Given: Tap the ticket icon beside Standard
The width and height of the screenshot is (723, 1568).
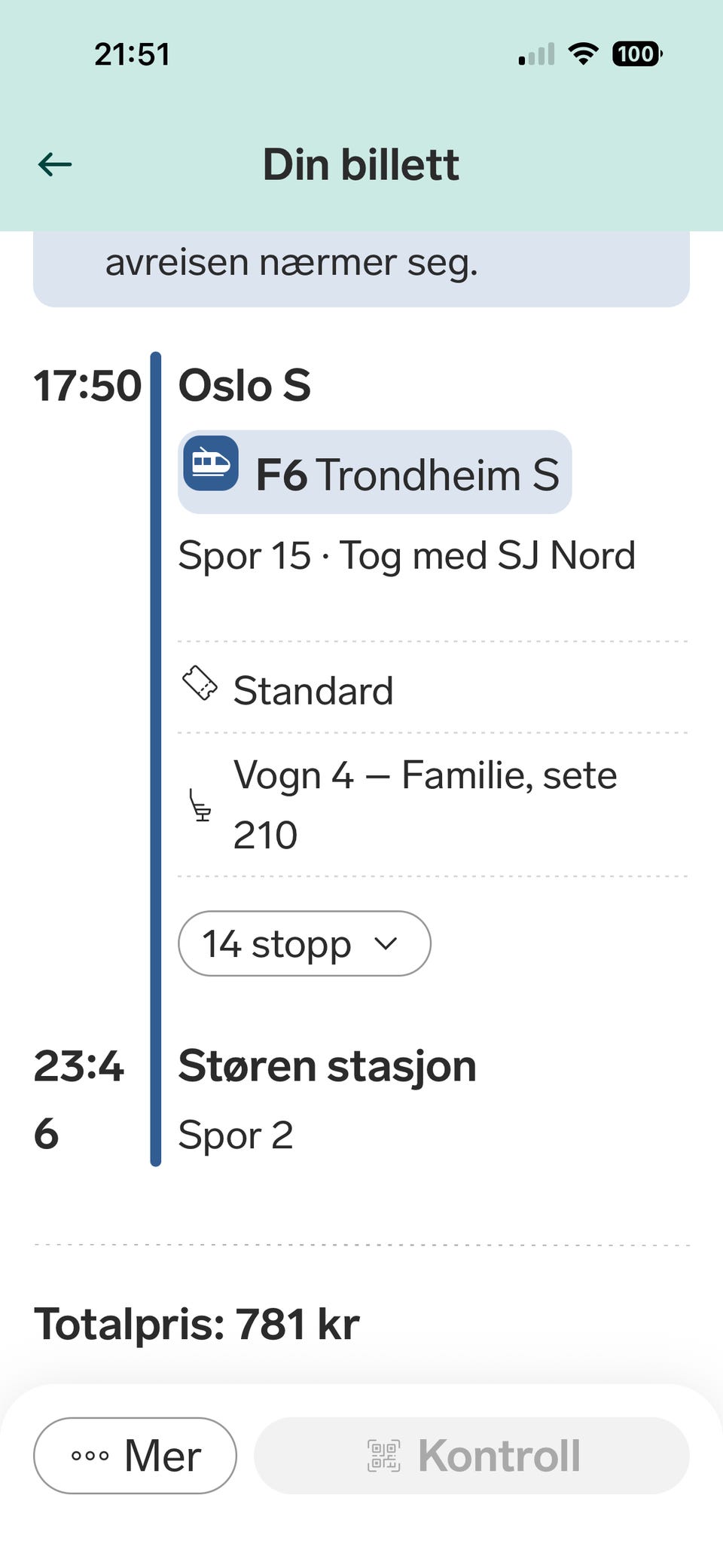Looking at the screenshot, I should (x=200, y=683).
